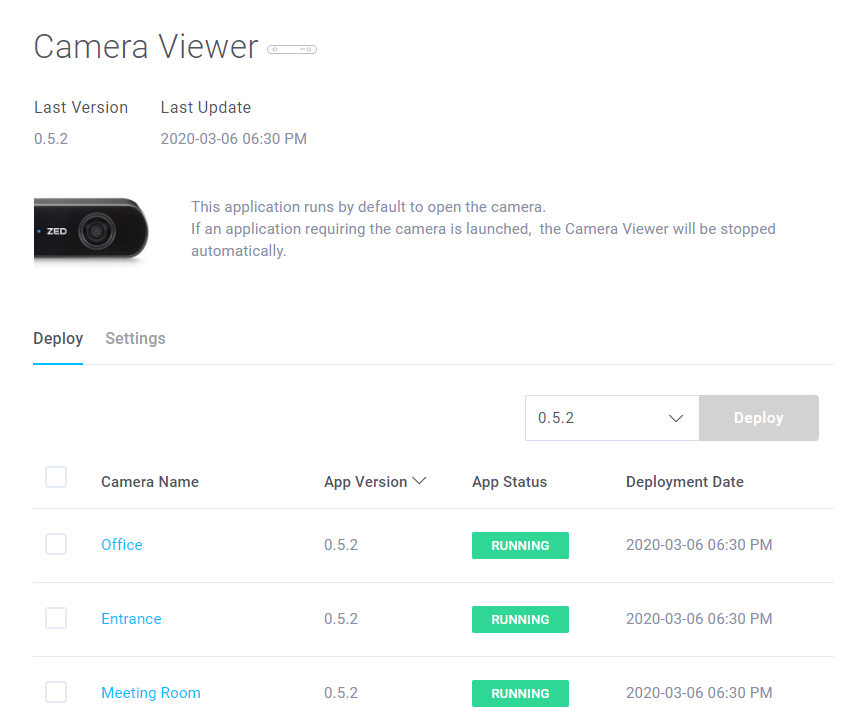
Task: Open the Office camera link
Action: point(122,544)
